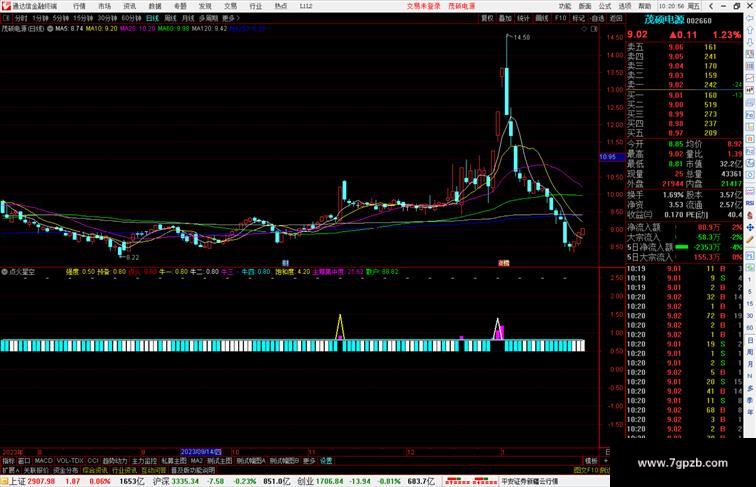This screenshot has width=756, height=487.
Task: Open the 行情 menu
Action: 79,6
